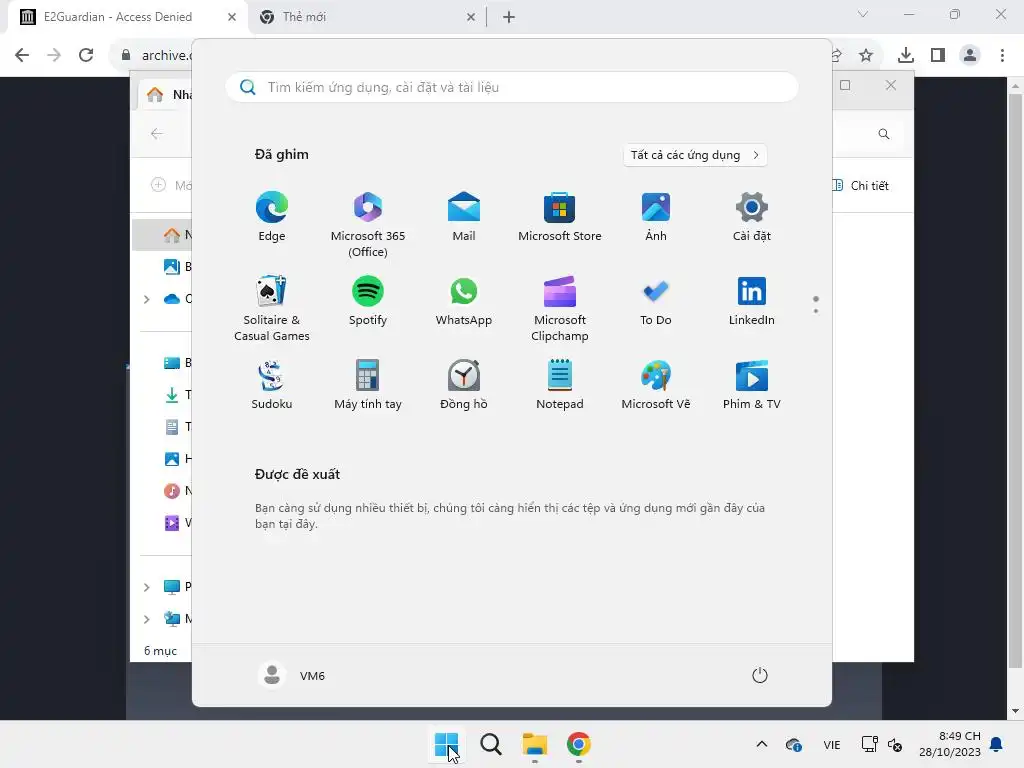Expand OneDrive tree node in File Explorer
Screen dimensions: 1024x768
147,299
